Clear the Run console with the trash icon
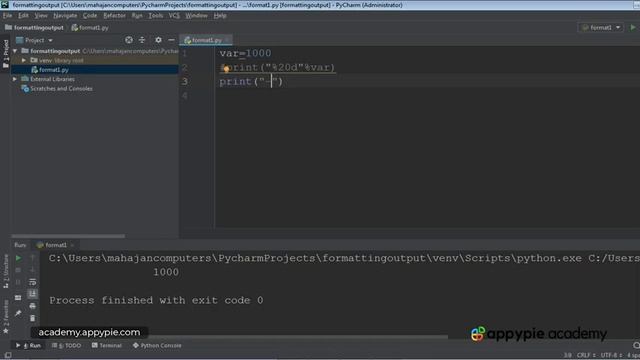This screenshot has width=640, height=360. [33, 318]
